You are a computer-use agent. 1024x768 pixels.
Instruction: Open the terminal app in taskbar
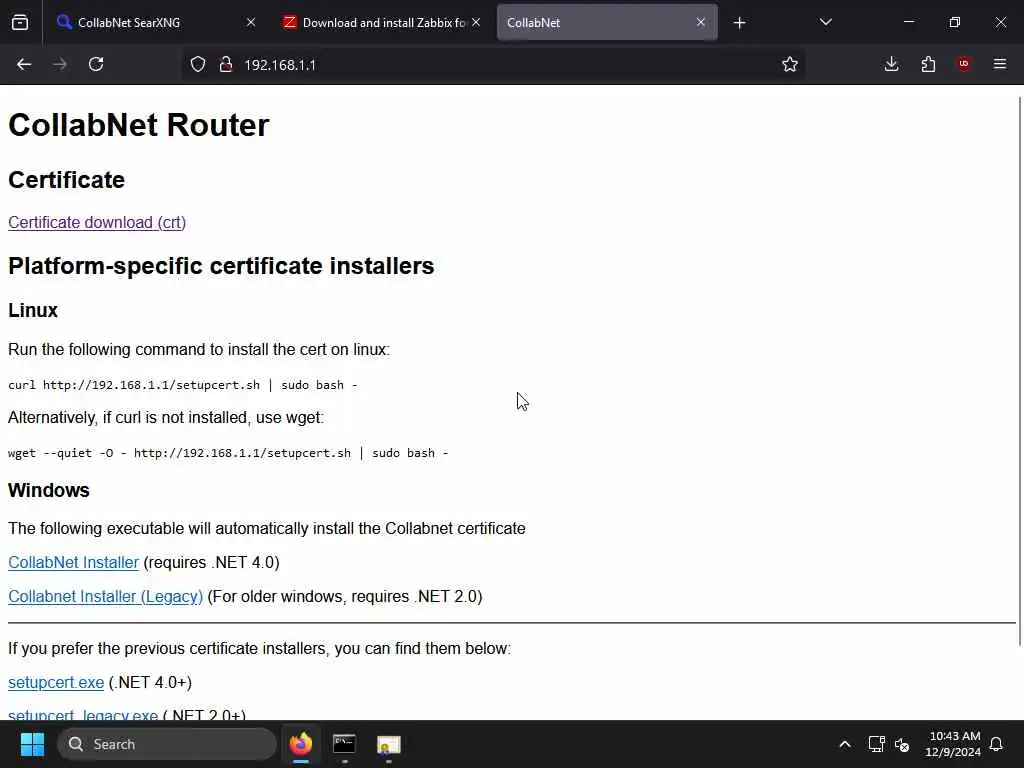[x=344, y=744]
